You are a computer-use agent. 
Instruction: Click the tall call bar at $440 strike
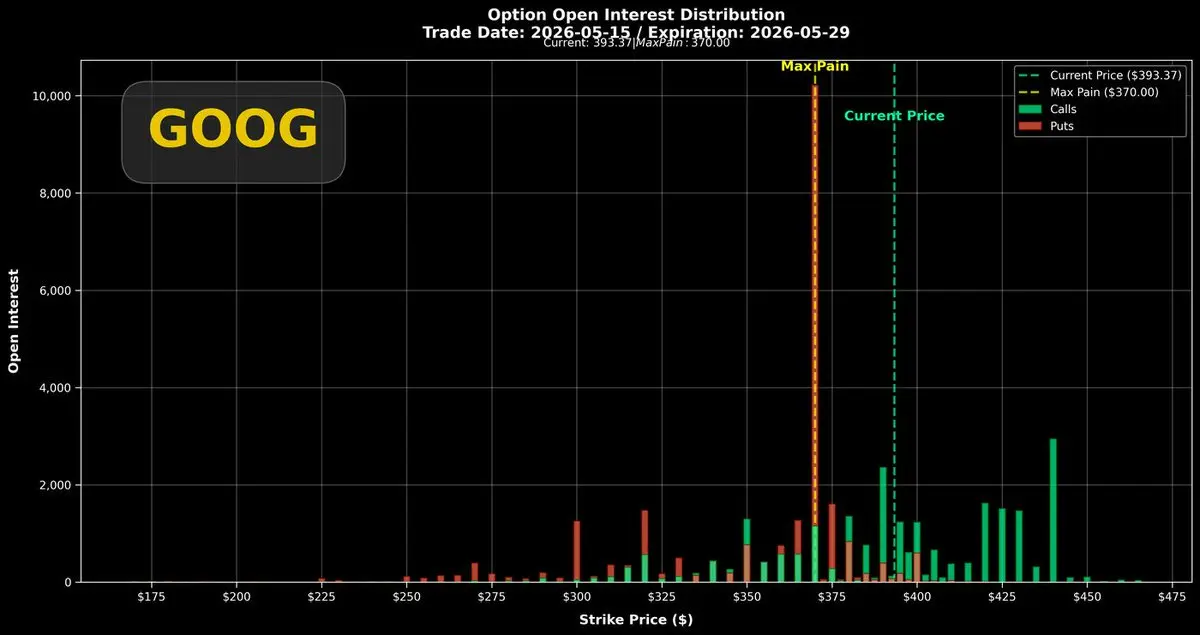(x=1053, y=510)
